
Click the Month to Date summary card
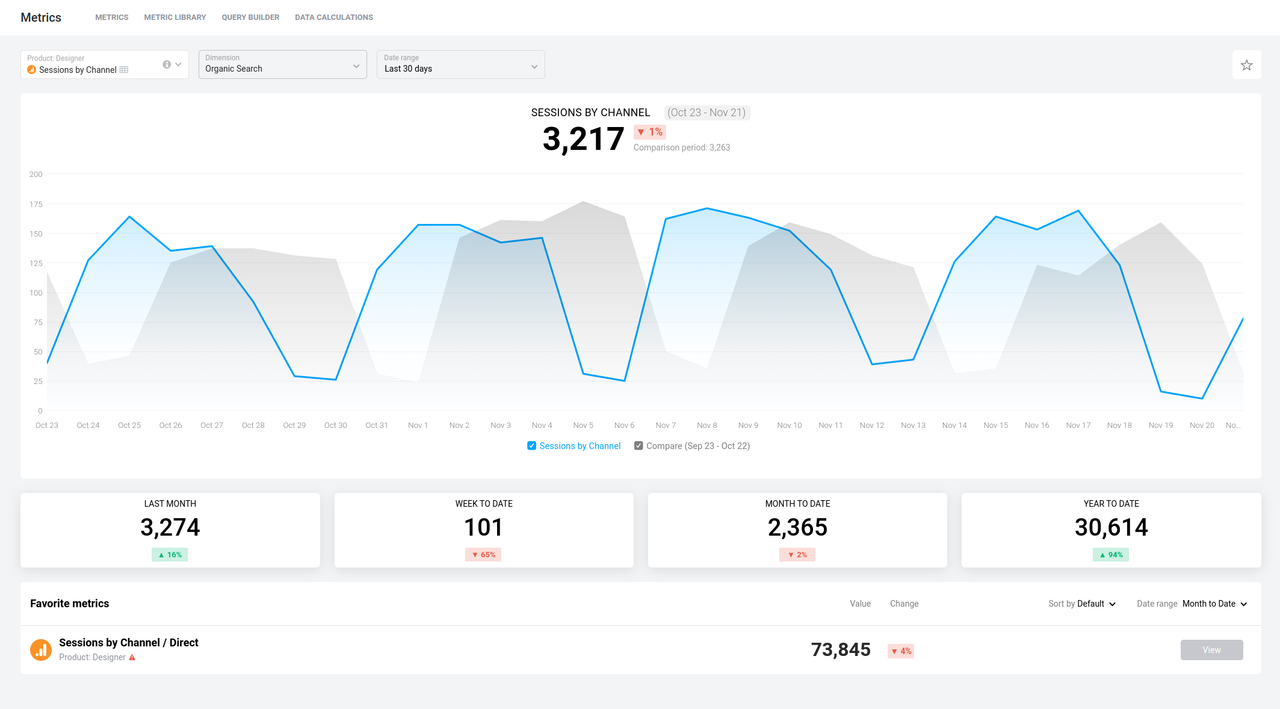(797, 529)
